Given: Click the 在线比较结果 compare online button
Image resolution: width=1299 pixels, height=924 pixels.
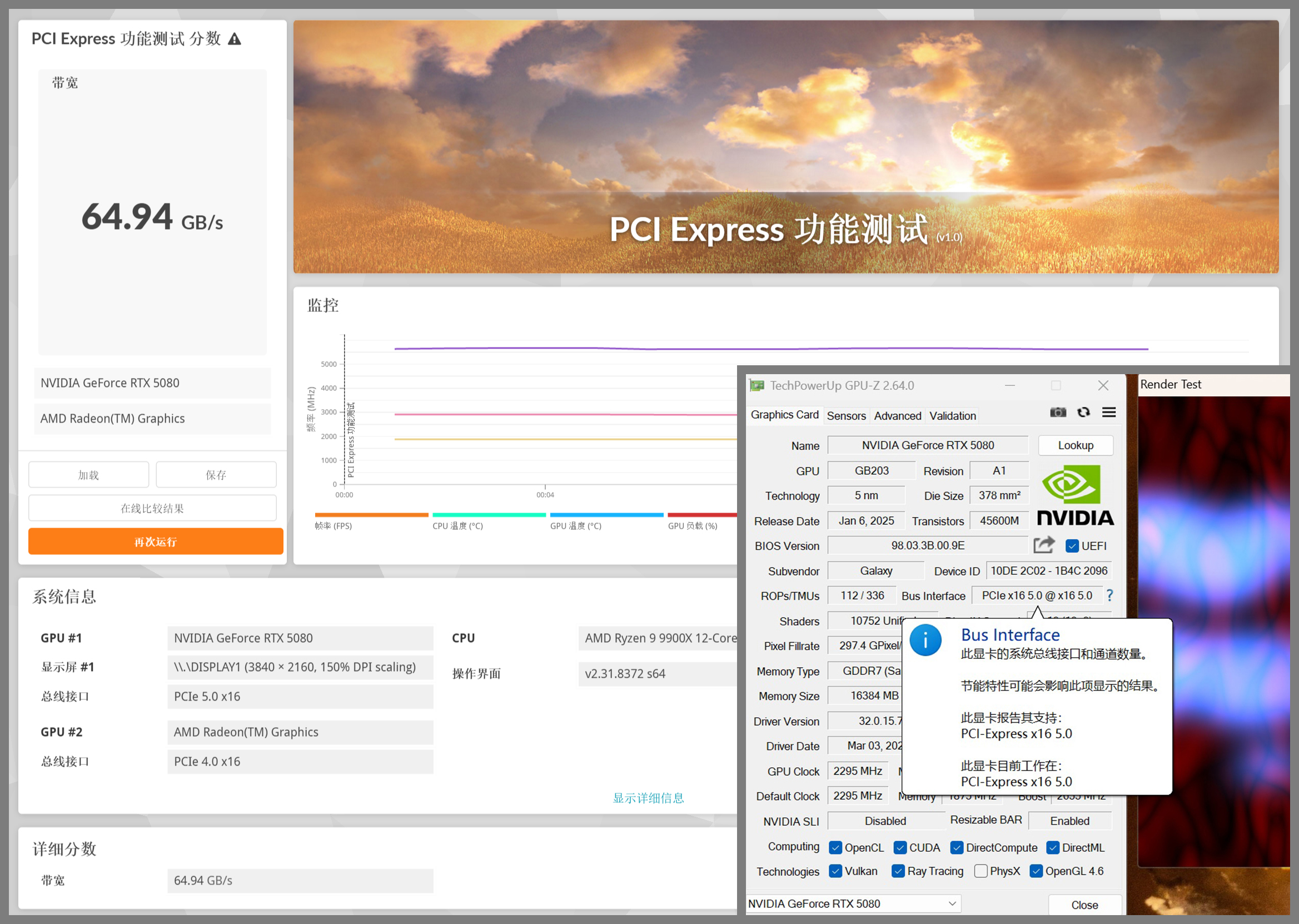Looking at the screenshot, I should (152, 508).
